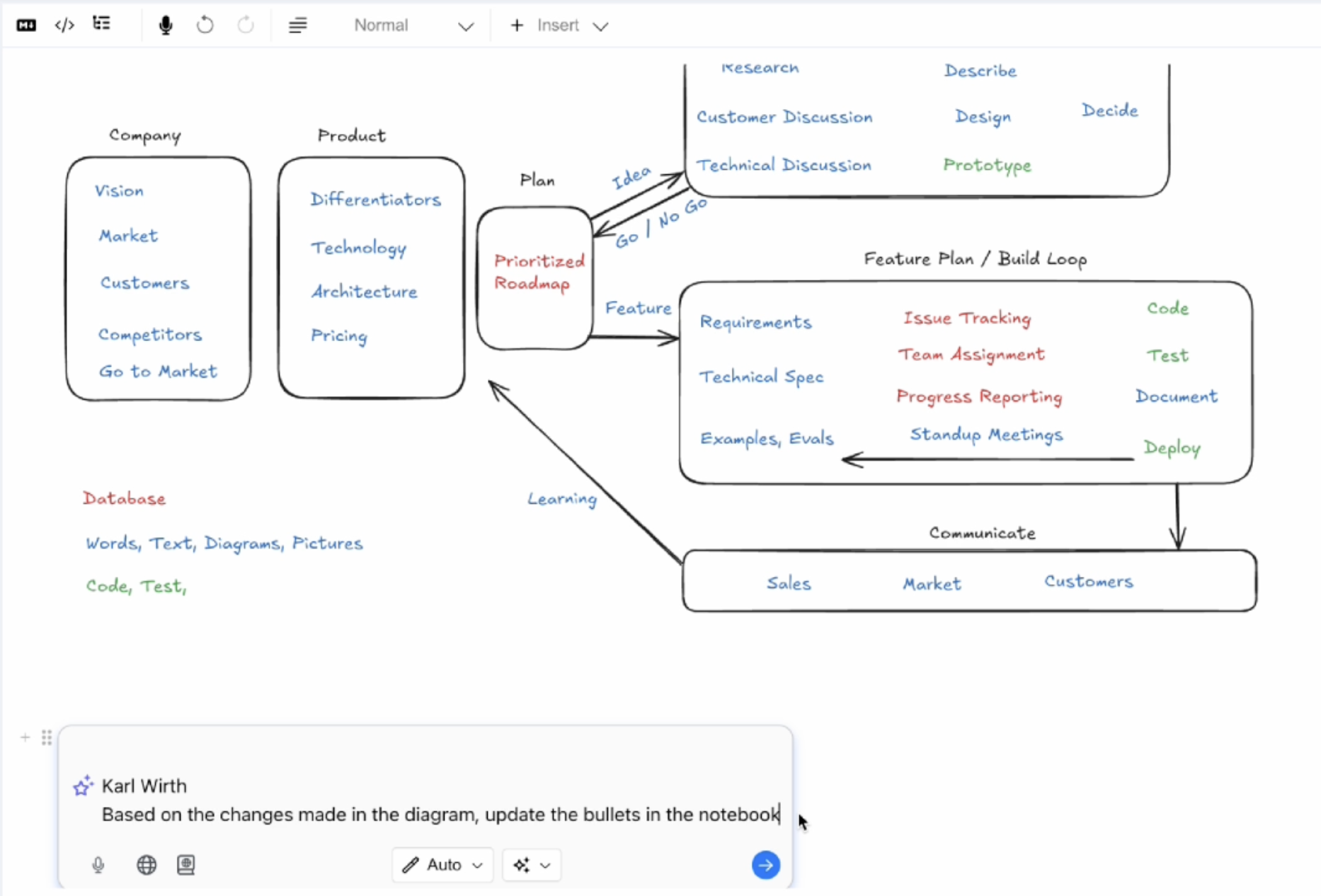Switch to Markdown view in the toolbar
1321x896 pixels.
[x=26, y=25]
